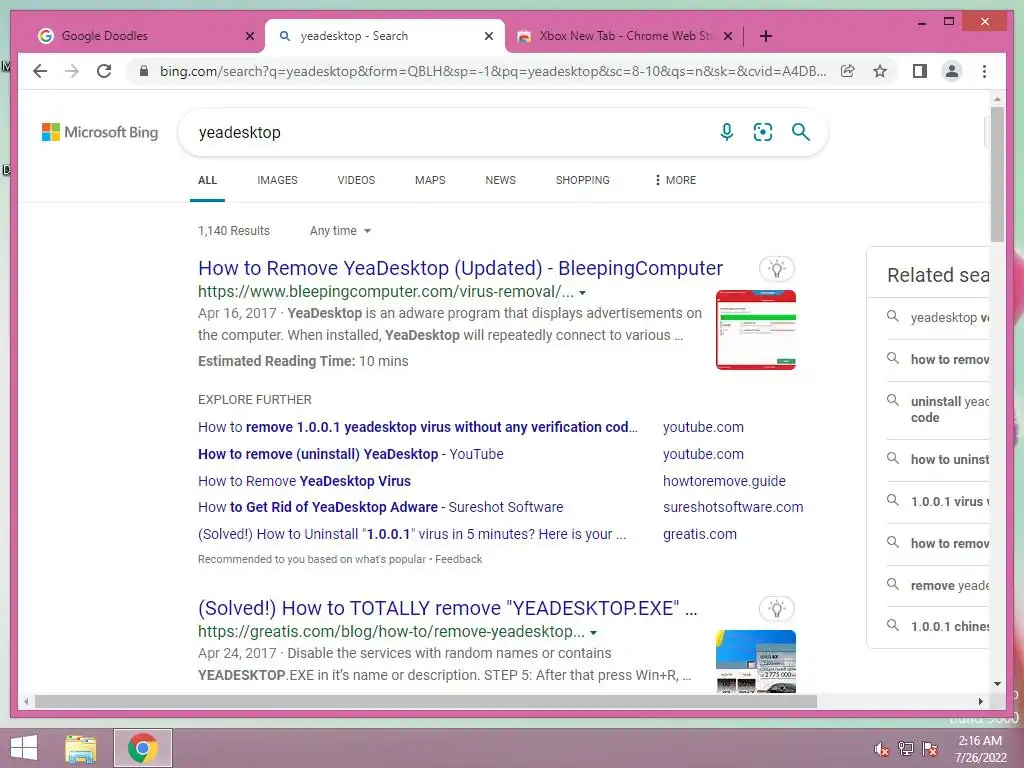Click howtoremove.guide source link
The image size is (1024, 768).
tap(724, 481)
